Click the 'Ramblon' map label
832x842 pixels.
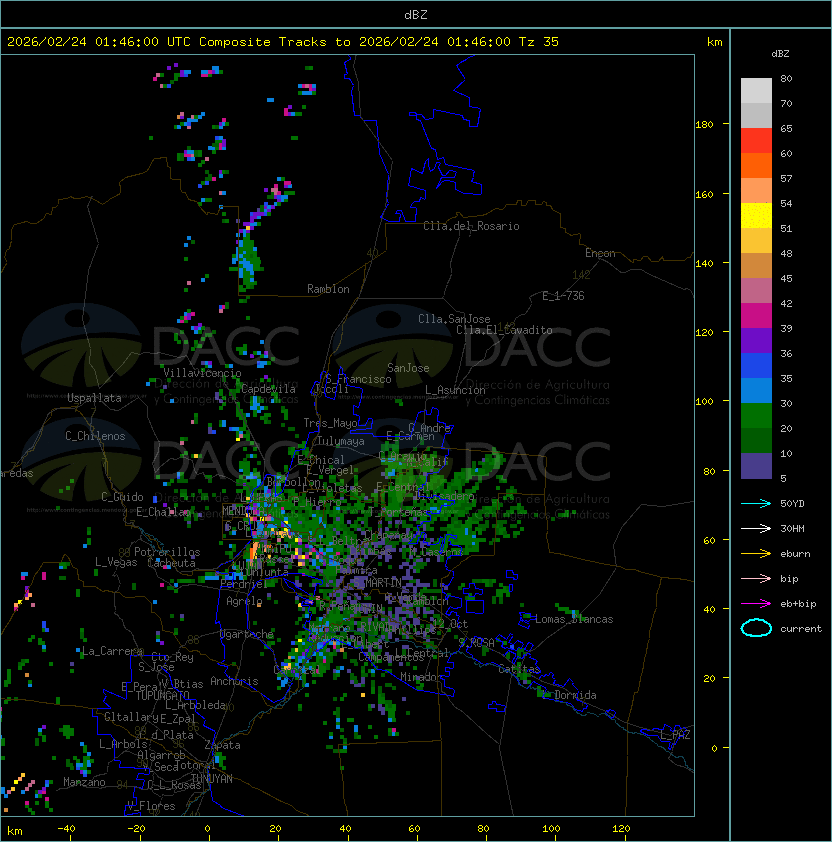pos(328,289)
